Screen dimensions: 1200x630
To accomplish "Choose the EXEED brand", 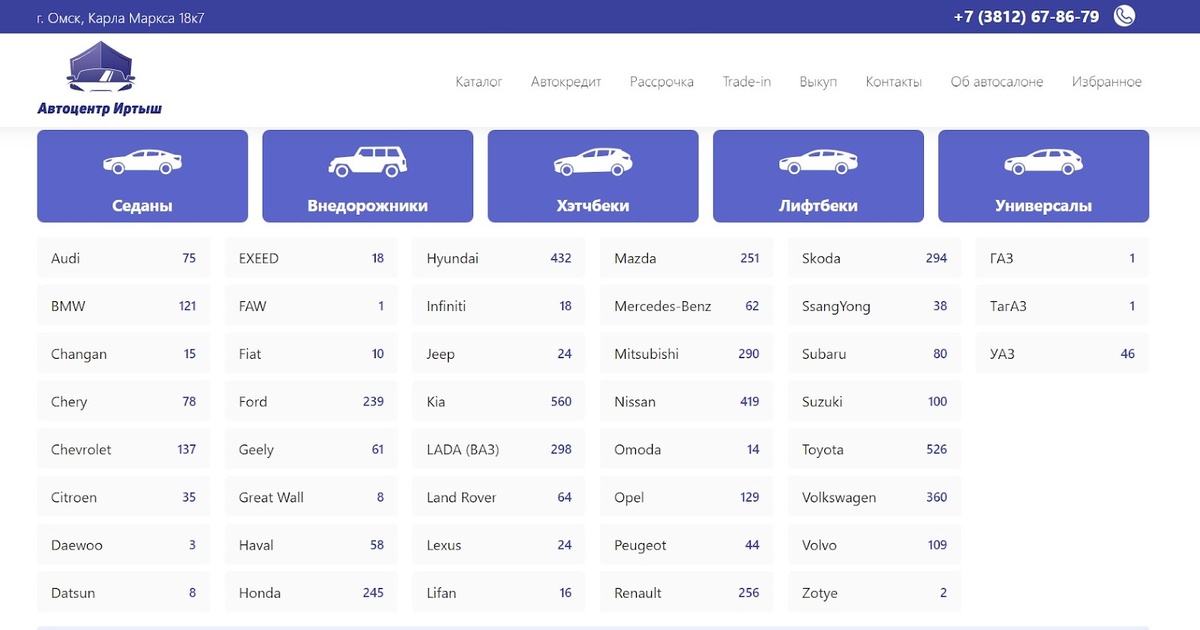I will [311, 258].
